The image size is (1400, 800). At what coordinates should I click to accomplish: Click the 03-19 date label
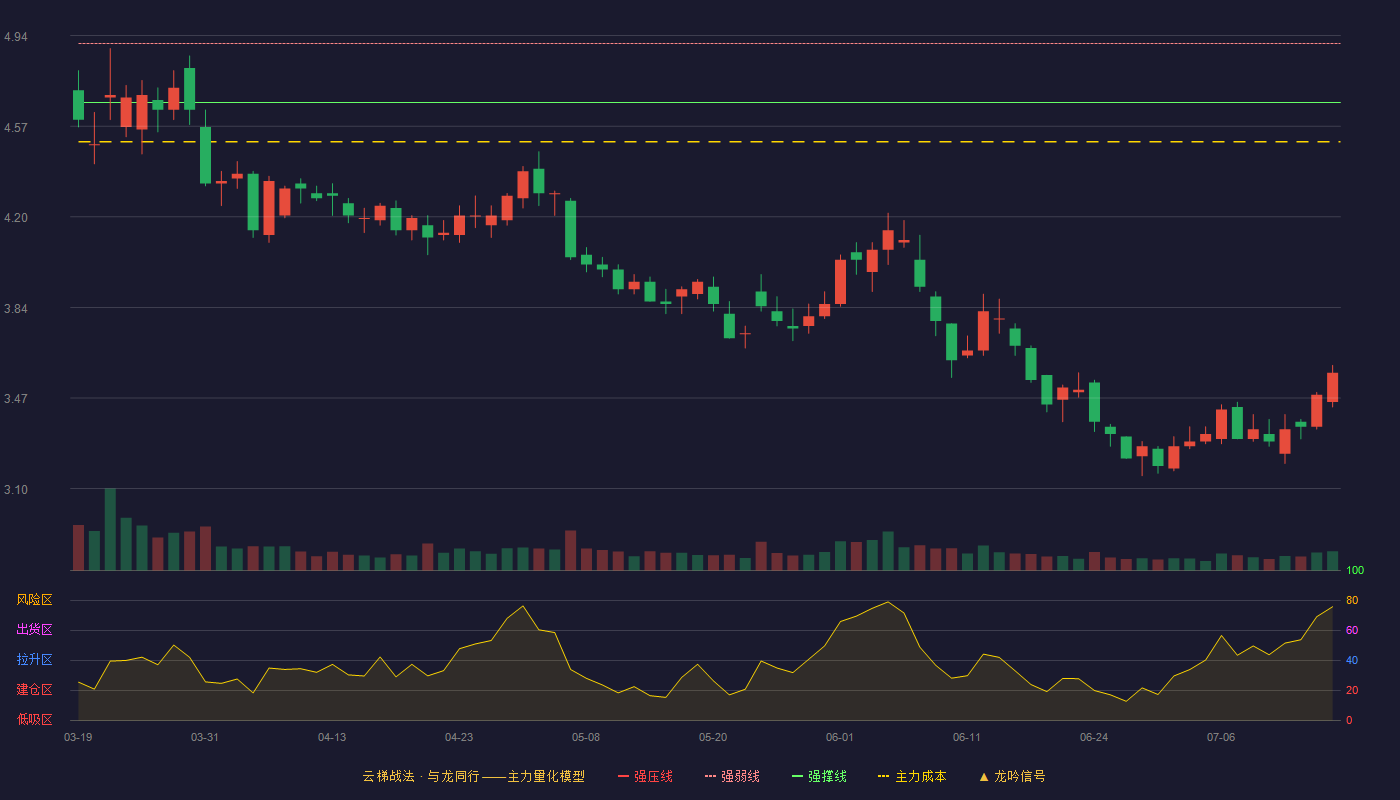(78, 737)
